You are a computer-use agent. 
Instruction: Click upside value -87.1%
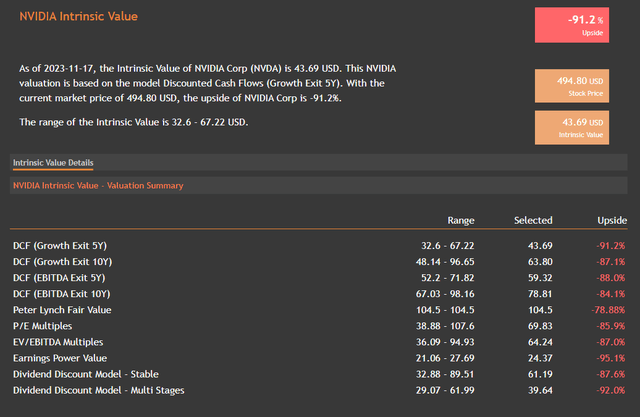(611, 262)
